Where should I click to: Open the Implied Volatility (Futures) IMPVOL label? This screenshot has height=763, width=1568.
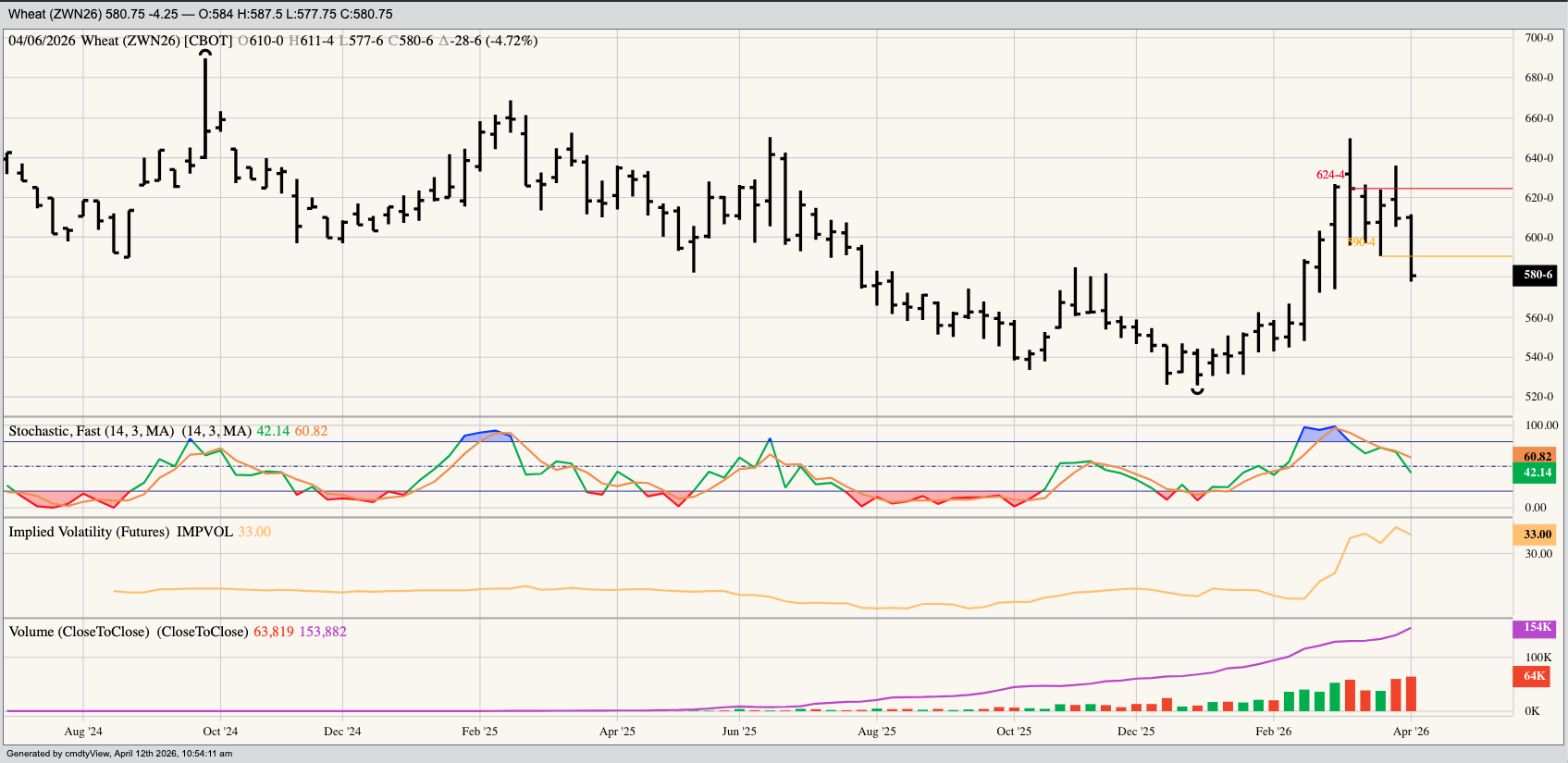pyautogui.click(x=120, y=532)
